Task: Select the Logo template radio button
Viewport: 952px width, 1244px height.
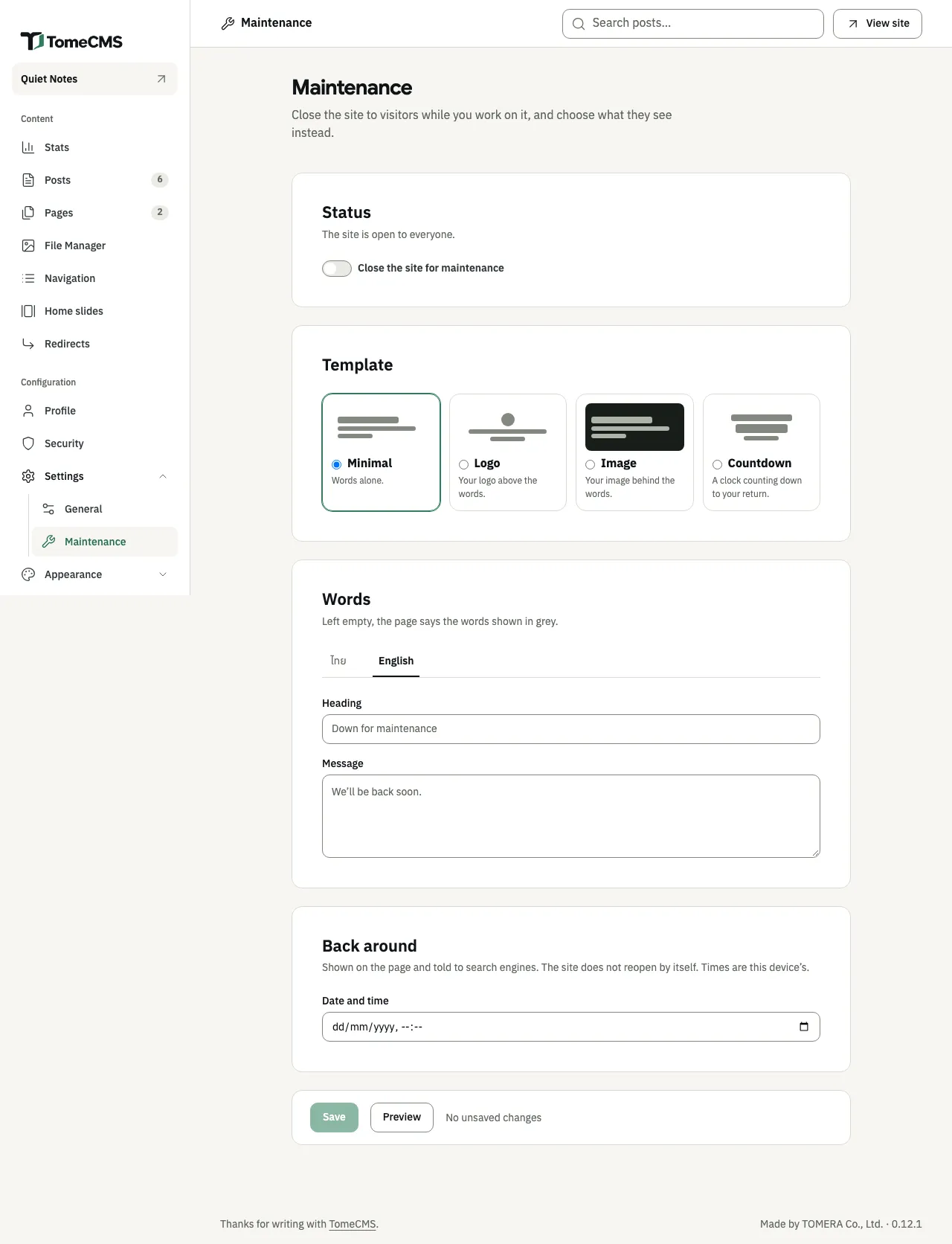Action: click(x=463, y=464)
